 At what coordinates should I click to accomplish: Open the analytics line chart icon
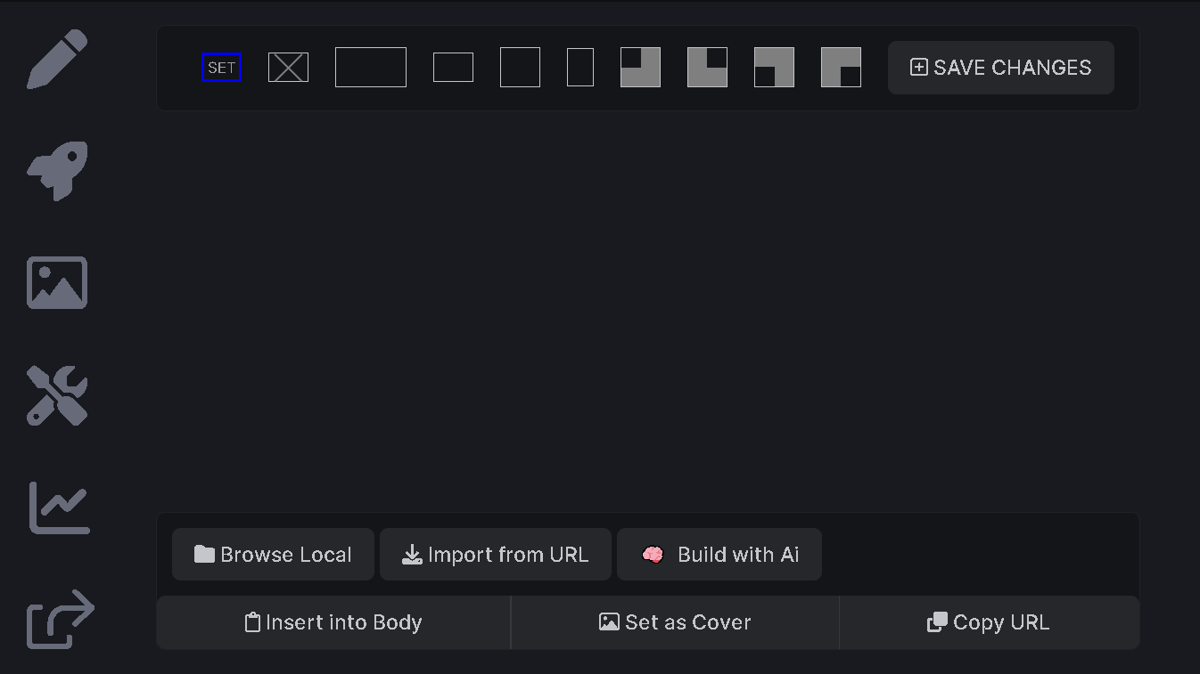click(x=59, y=507)
